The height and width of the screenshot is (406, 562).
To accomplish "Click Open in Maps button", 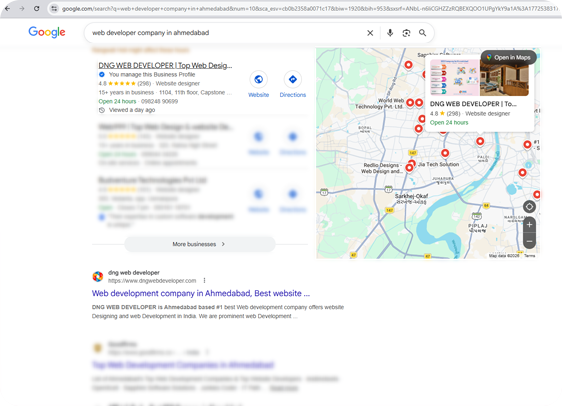I will pos(509,57).
